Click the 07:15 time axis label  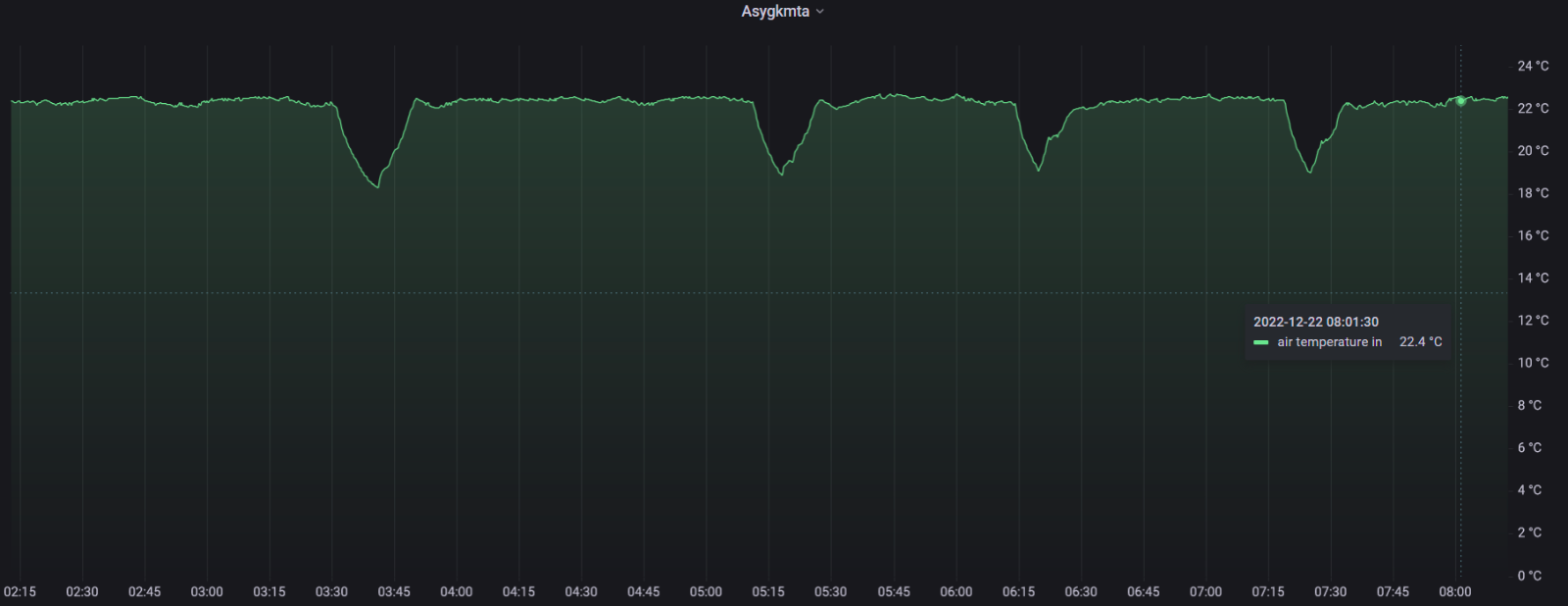[1268, 591]
